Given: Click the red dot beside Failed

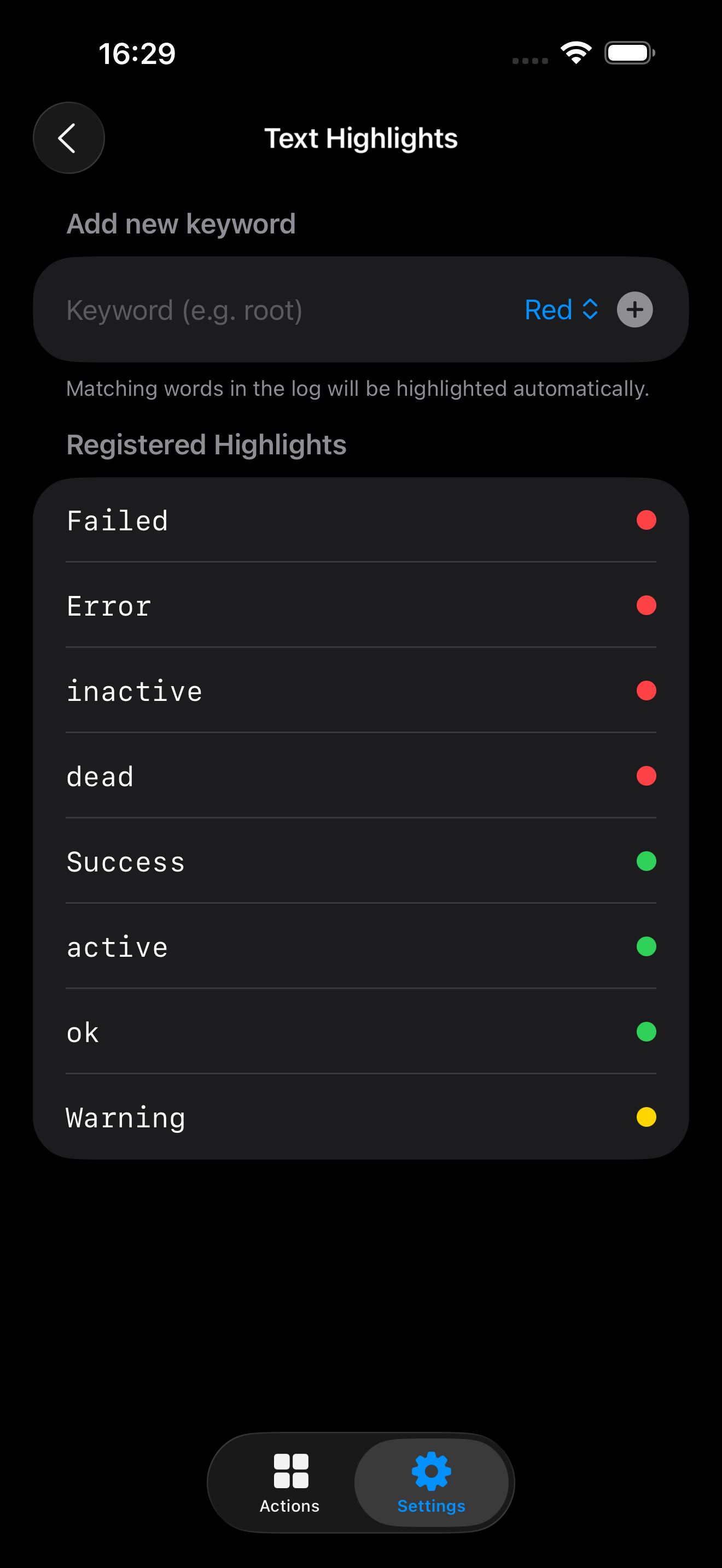Looking at the screenshot, I should 647,520.
